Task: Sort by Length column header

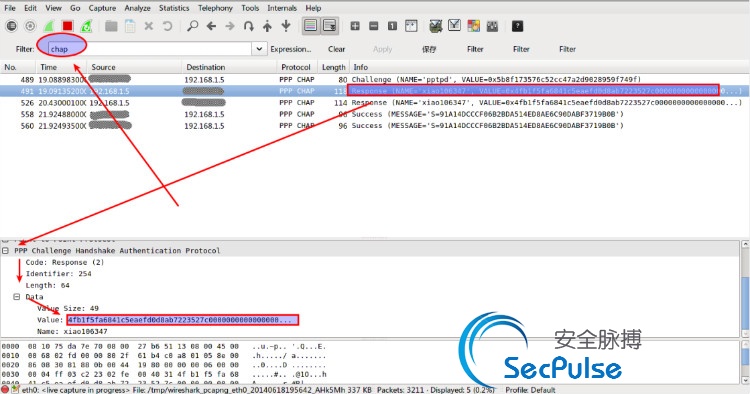Action: click(333, 67)
